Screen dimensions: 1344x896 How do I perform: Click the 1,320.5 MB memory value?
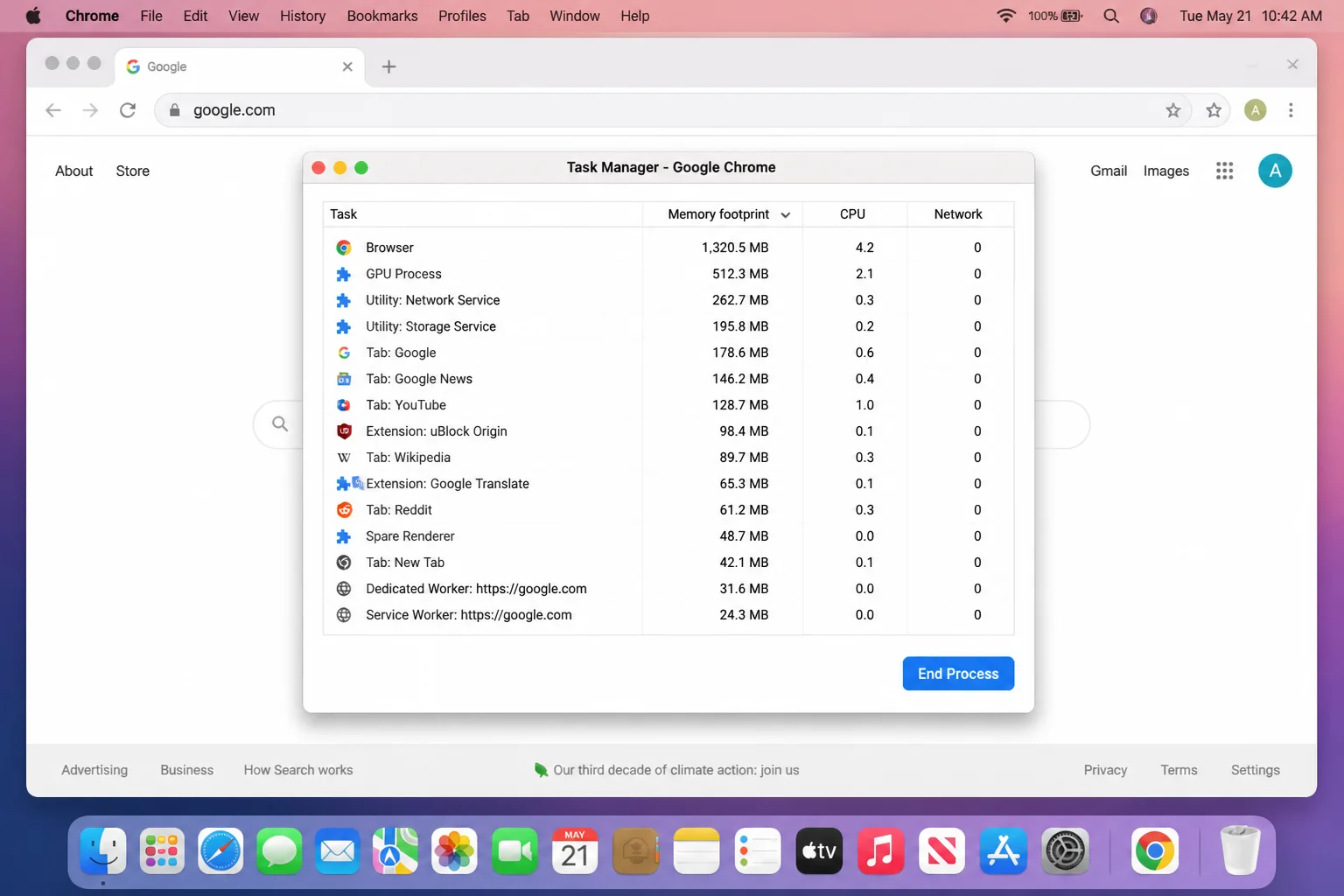(x=735, y=248)
